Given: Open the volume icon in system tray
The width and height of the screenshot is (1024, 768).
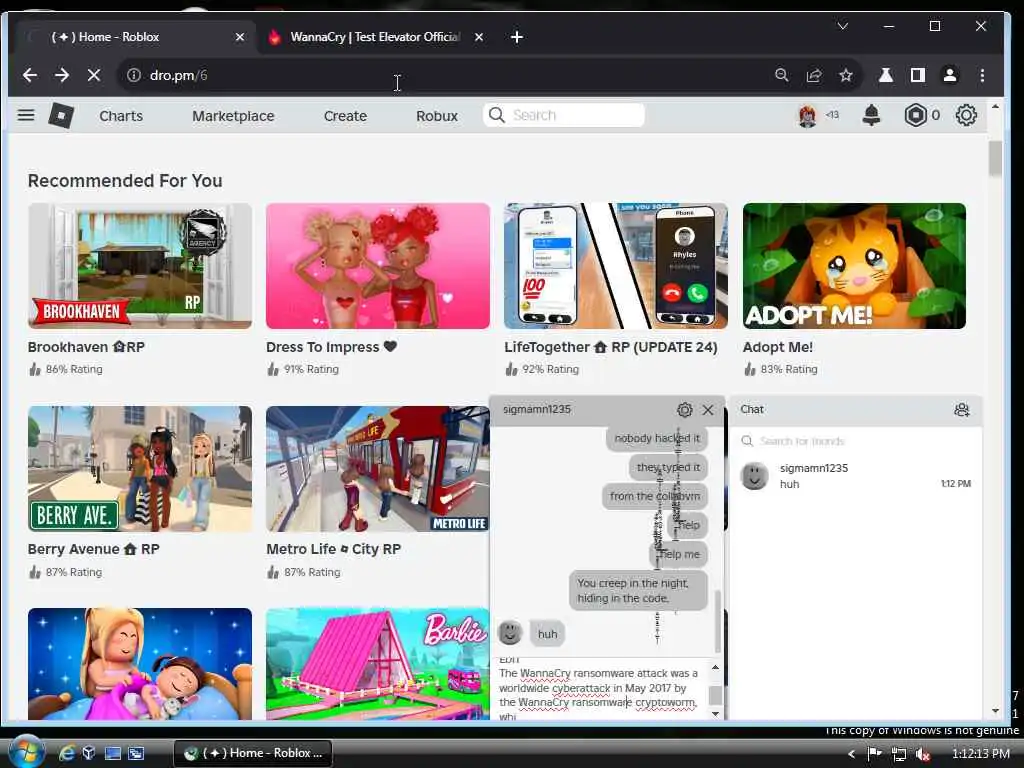Looking at the screenshot, I should pyautogui.click(x=922, y=754).
